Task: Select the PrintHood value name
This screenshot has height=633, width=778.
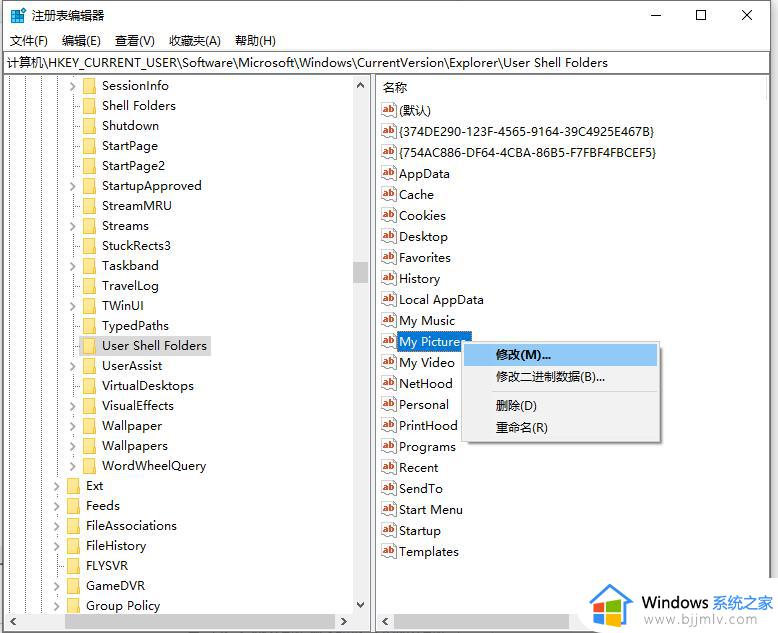Action: pyautogui.click(x=428, y=426)
